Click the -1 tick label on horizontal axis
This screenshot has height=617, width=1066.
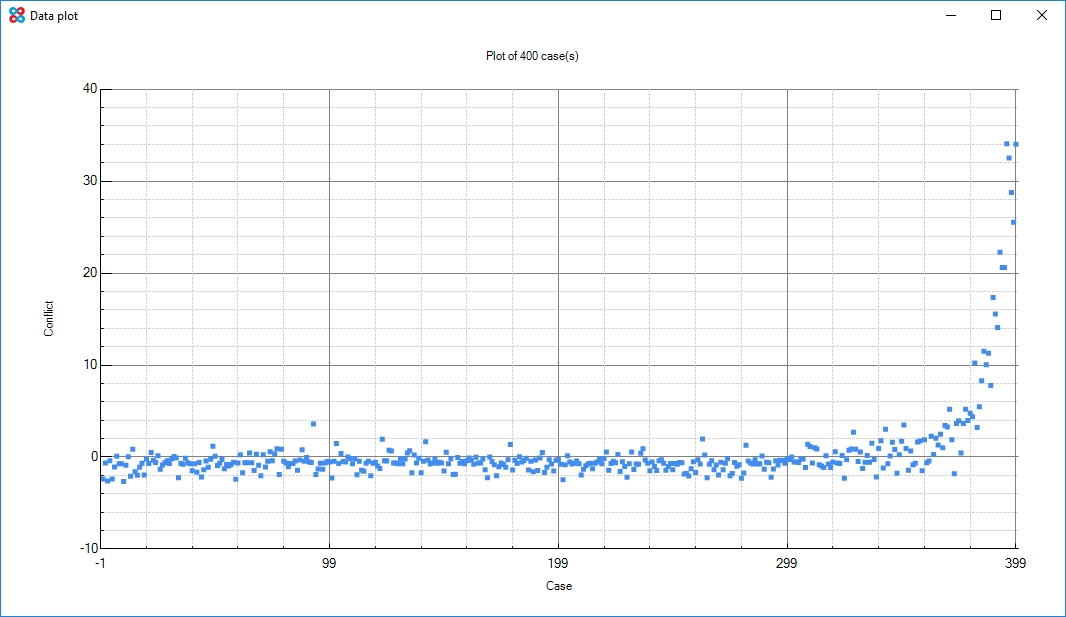pos(99,564)
